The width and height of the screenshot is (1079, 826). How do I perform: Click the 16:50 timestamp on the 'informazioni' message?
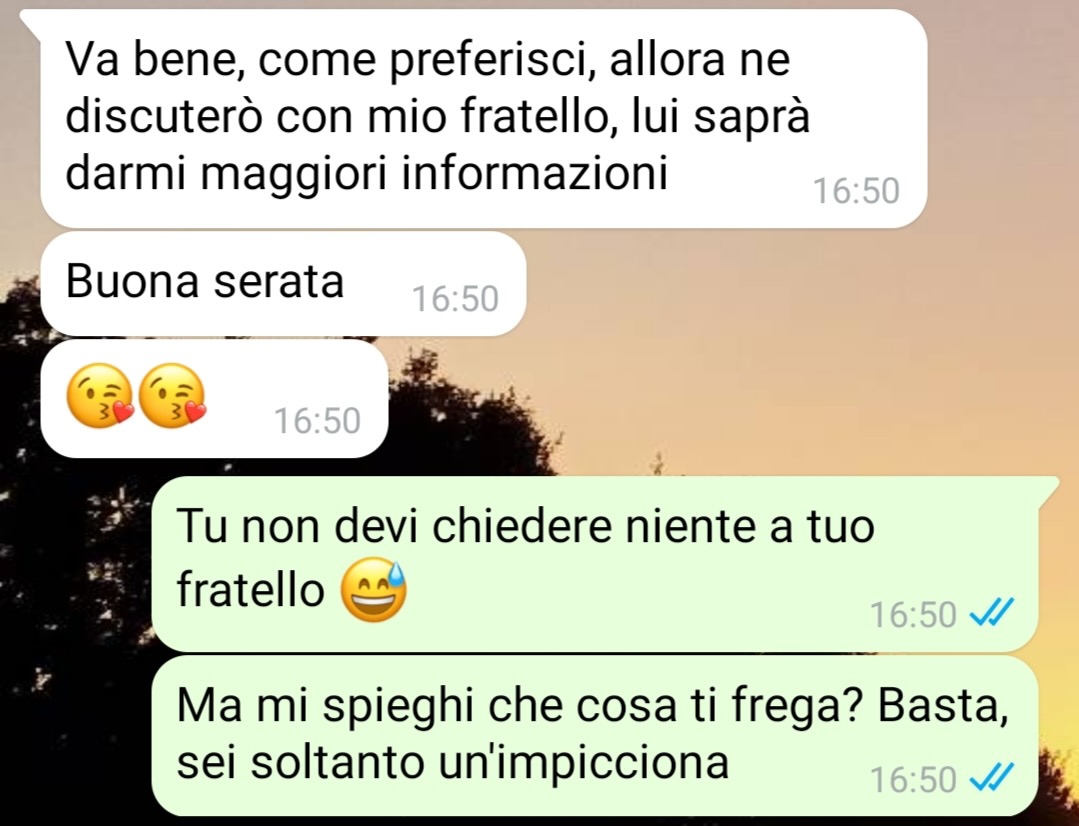tap(856, 191)
